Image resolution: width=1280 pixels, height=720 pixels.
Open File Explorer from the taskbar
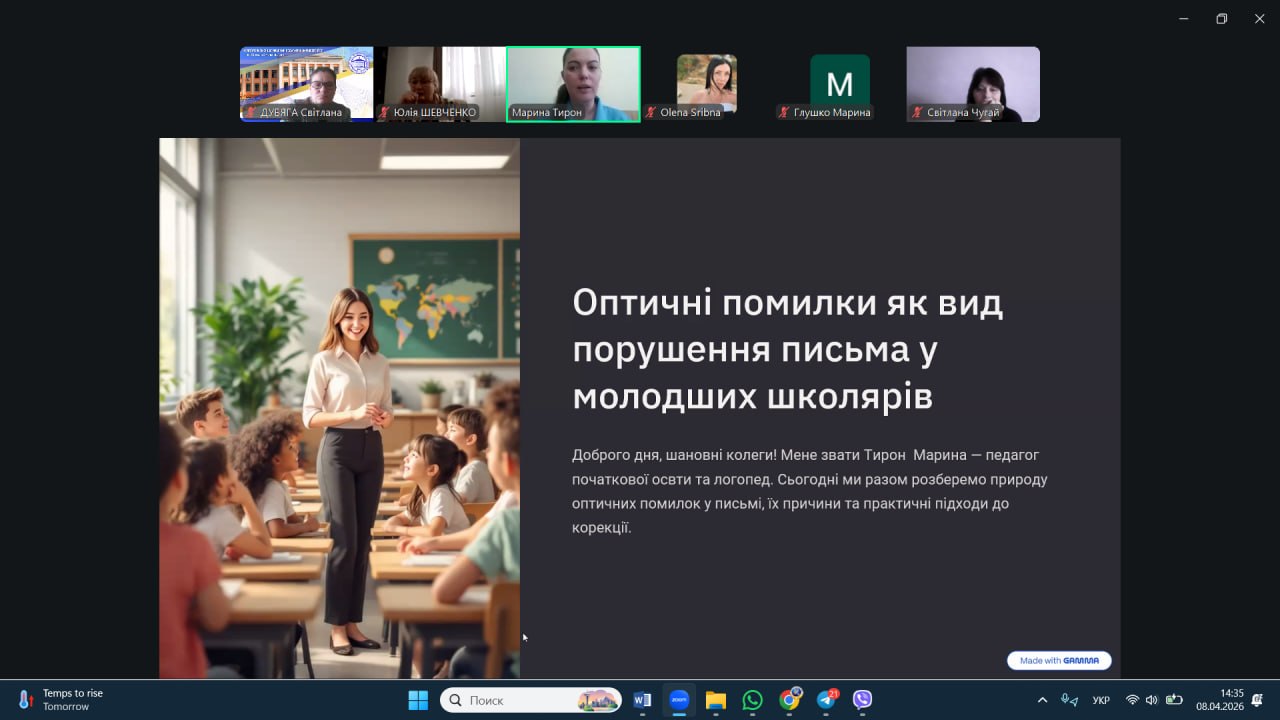(715, 700)
